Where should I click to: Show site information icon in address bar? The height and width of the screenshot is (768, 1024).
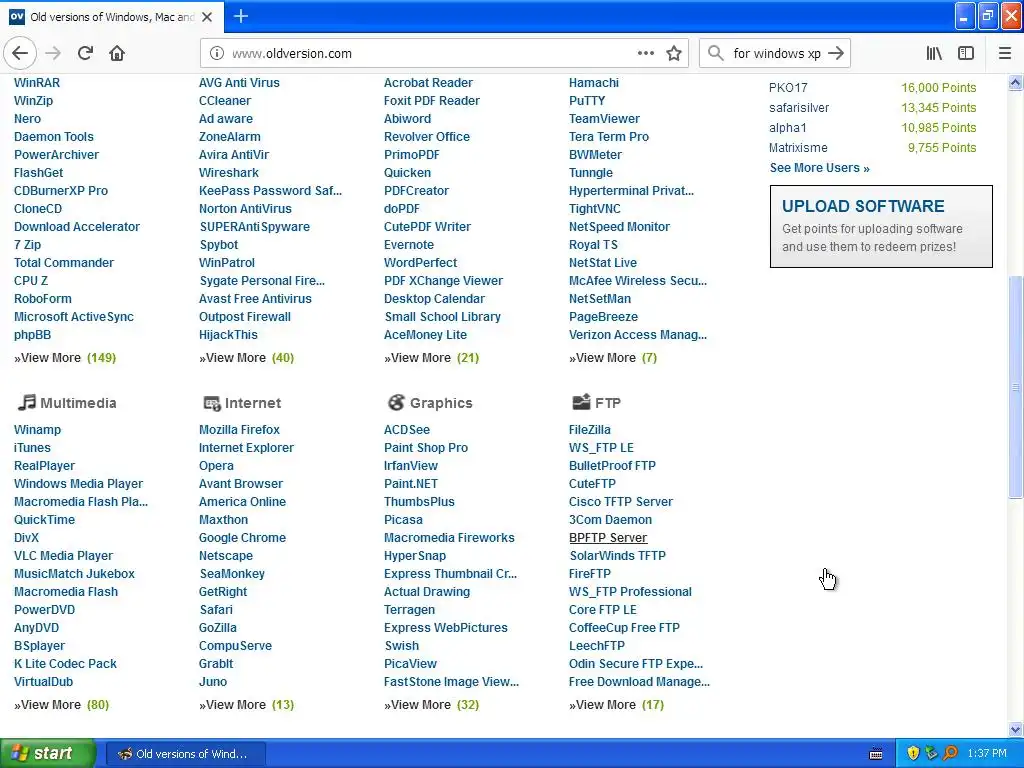pyautogui.click(x=216, y=54)
